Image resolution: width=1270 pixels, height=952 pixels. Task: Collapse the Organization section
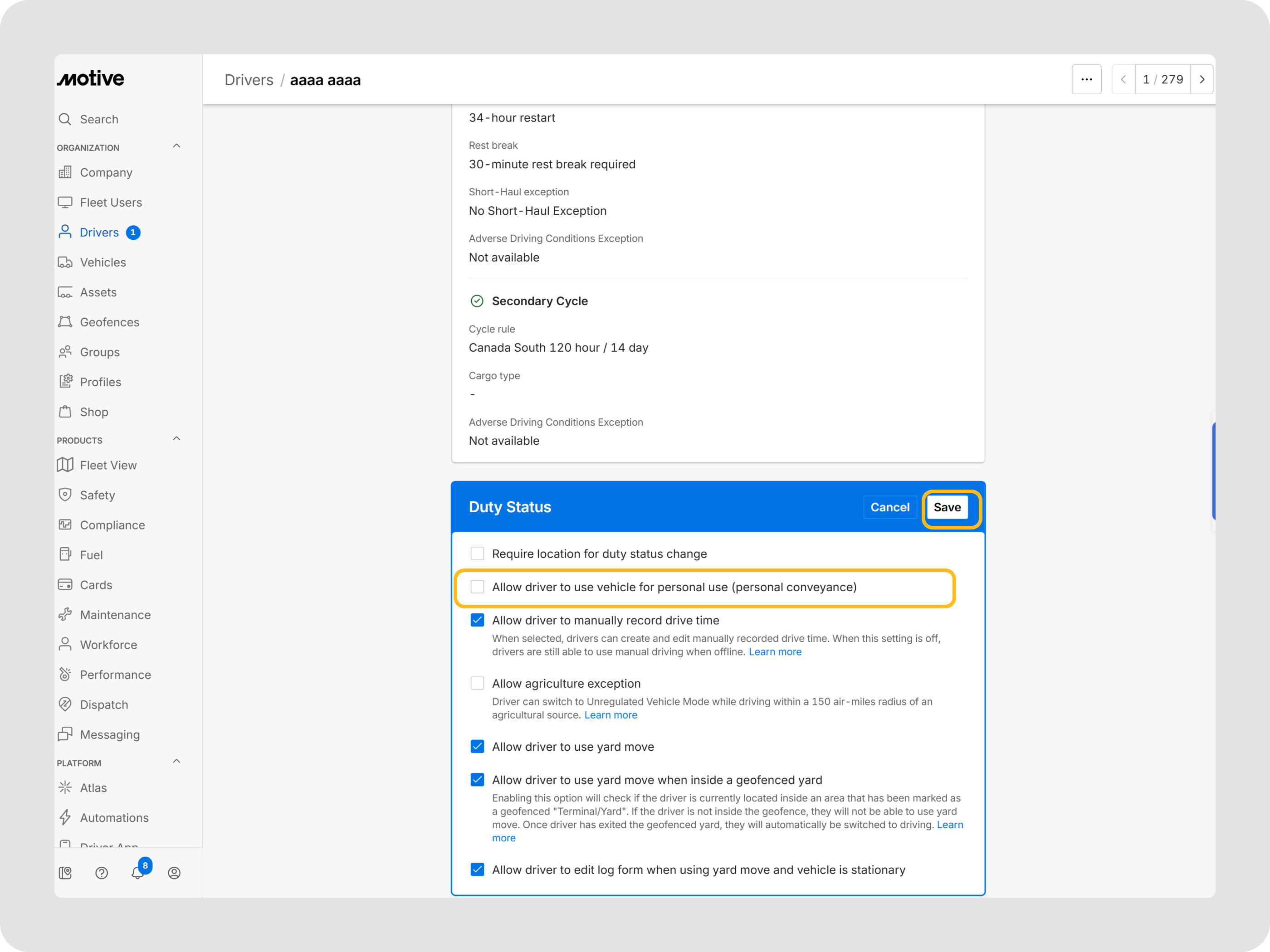[177, 146]
